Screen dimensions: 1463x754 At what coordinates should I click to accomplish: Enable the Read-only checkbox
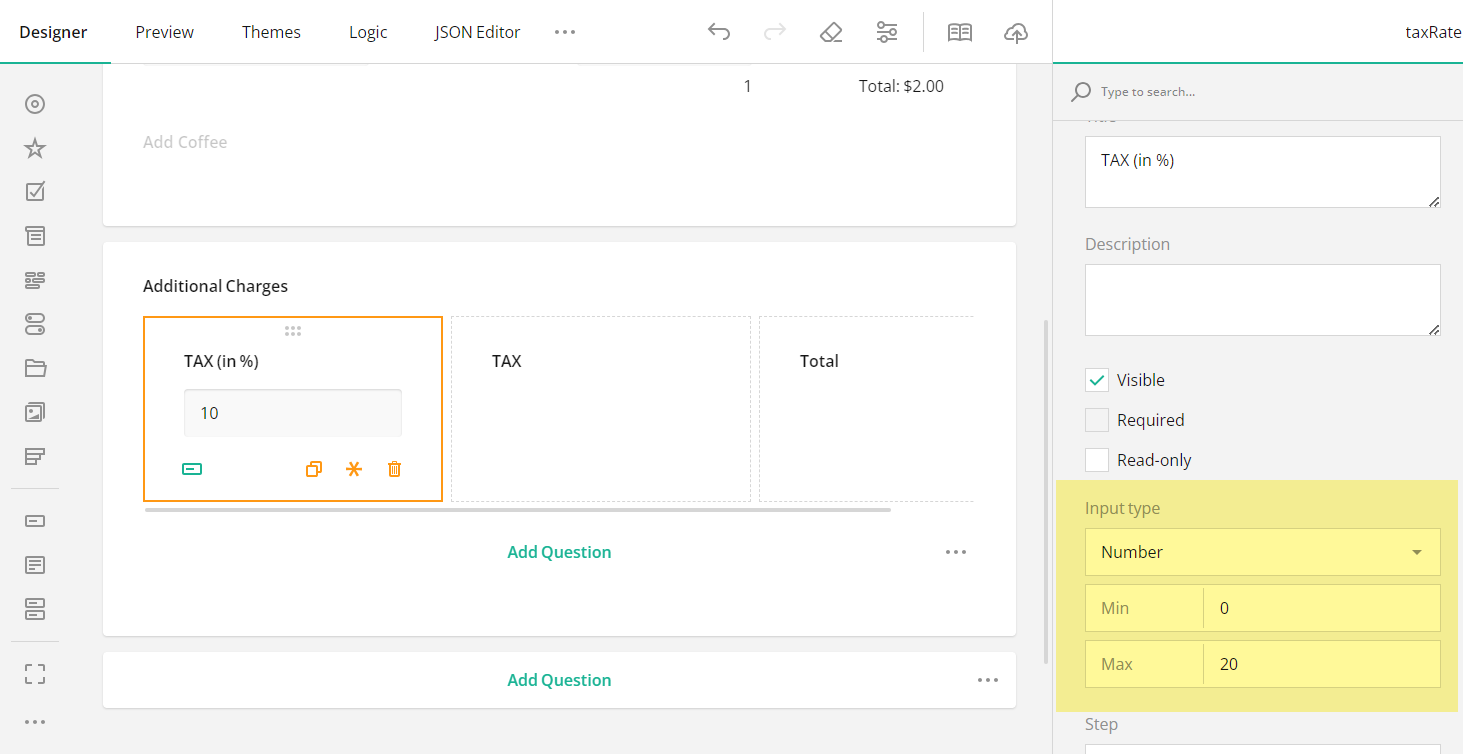(1096, 459)
